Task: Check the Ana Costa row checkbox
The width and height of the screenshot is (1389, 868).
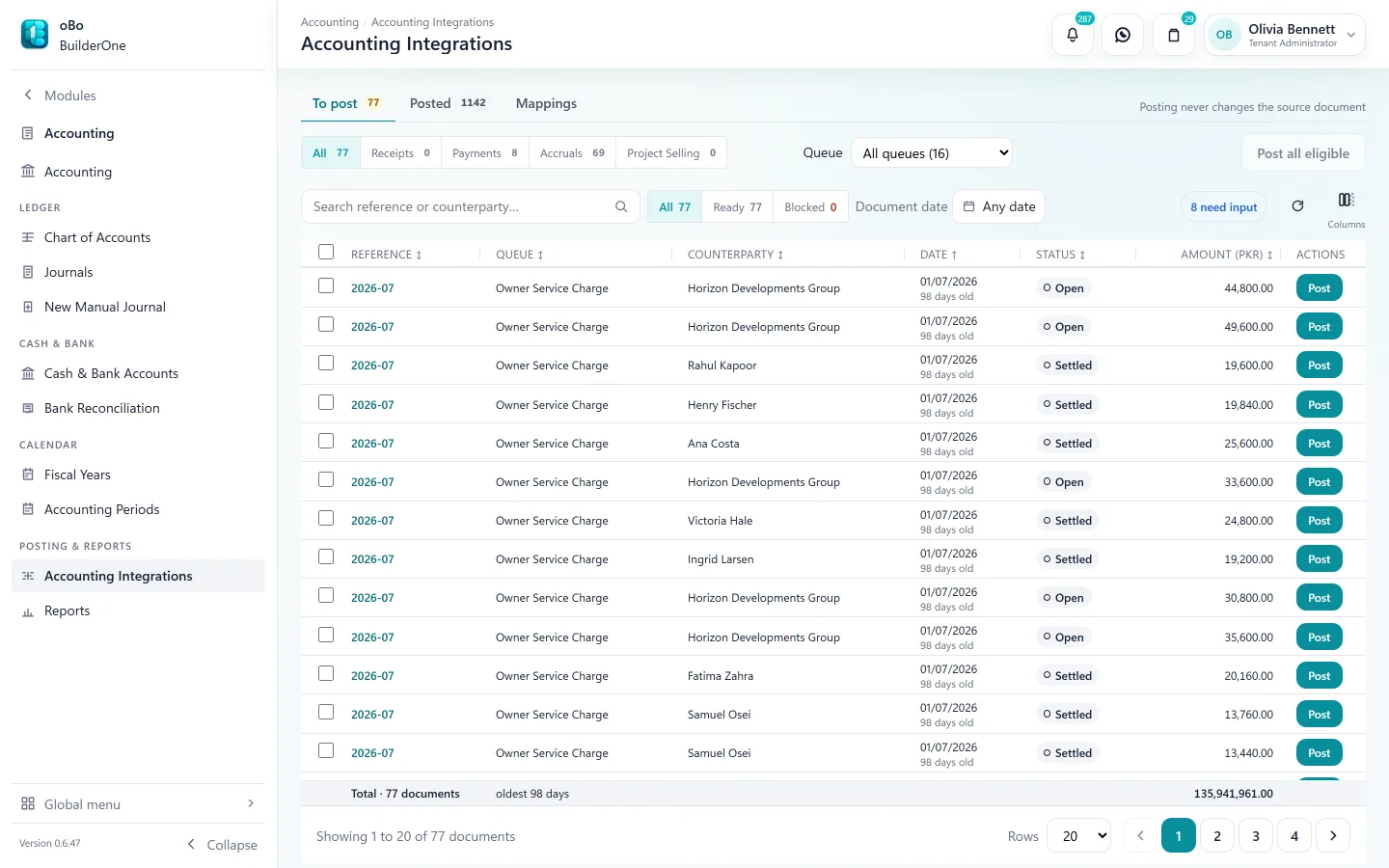Action: click(x=326, y=441)
